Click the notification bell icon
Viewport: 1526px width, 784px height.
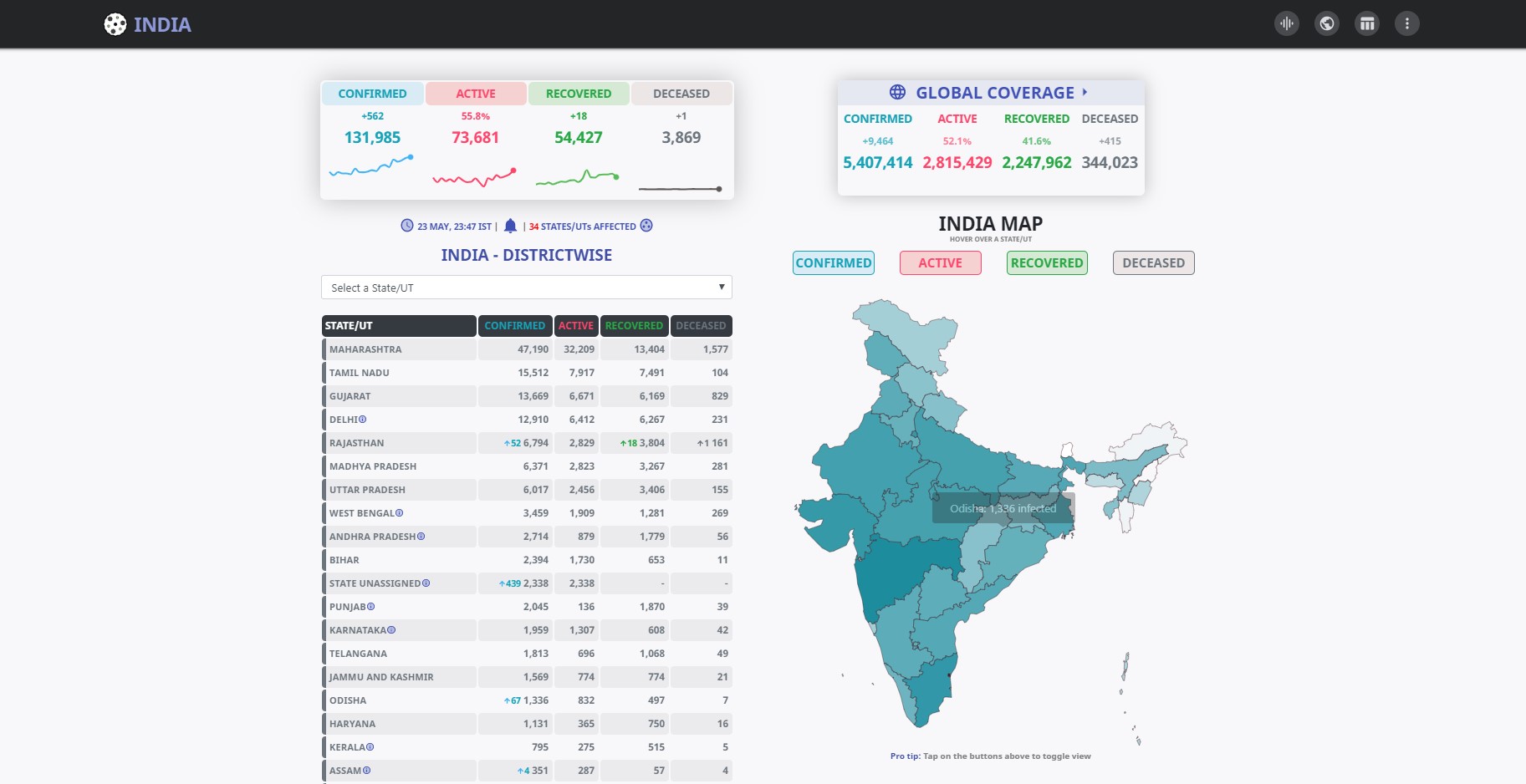pyautogui.click(x=510, y=226)
